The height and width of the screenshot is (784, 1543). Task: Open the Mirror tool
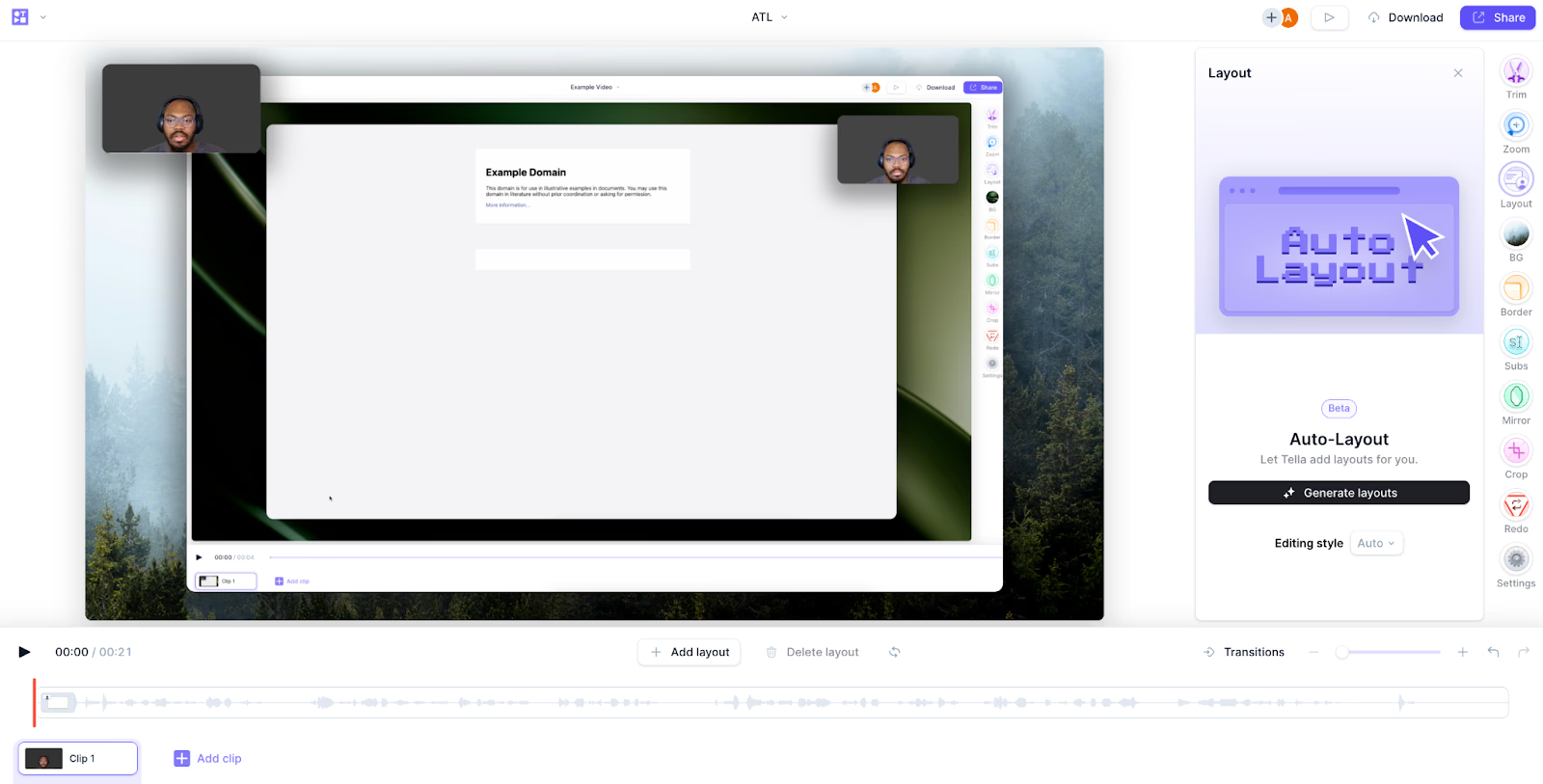[x=1516, y=403]
